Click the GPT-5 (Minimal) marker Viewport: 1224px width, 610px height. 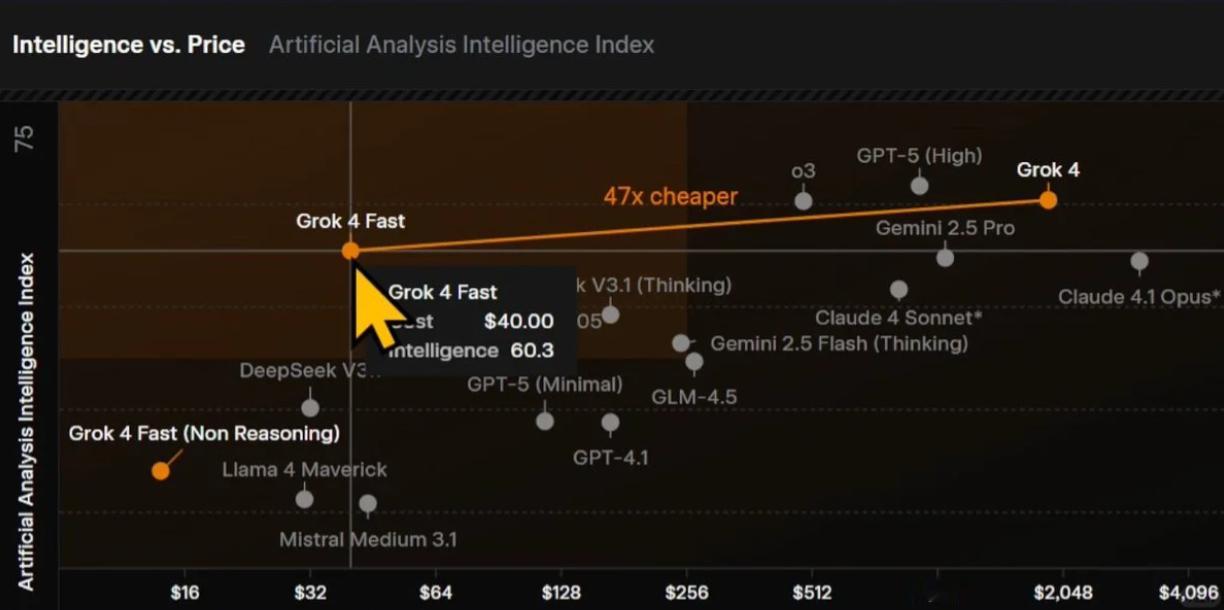point(545,421)
